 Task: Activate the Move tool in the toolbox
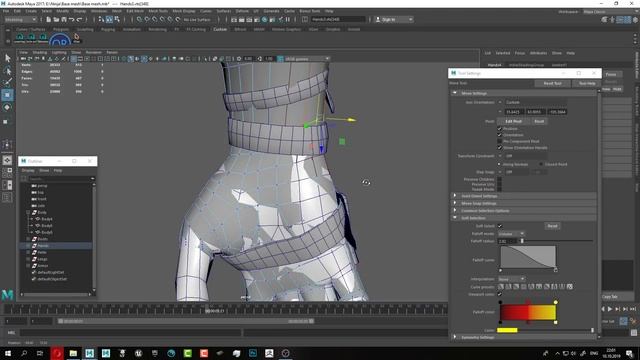click(x=7, y=95)
